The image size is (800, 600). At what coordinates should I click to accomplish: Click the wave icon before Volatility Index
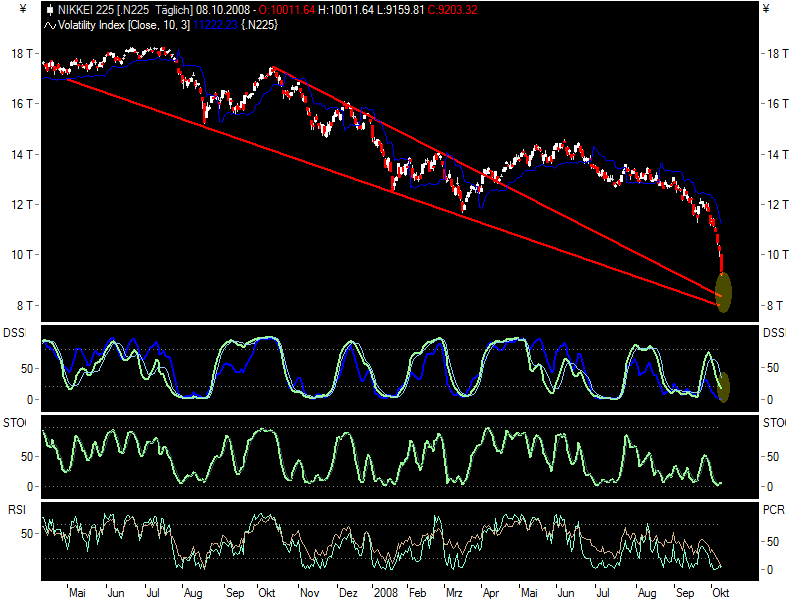pos(49,25)
